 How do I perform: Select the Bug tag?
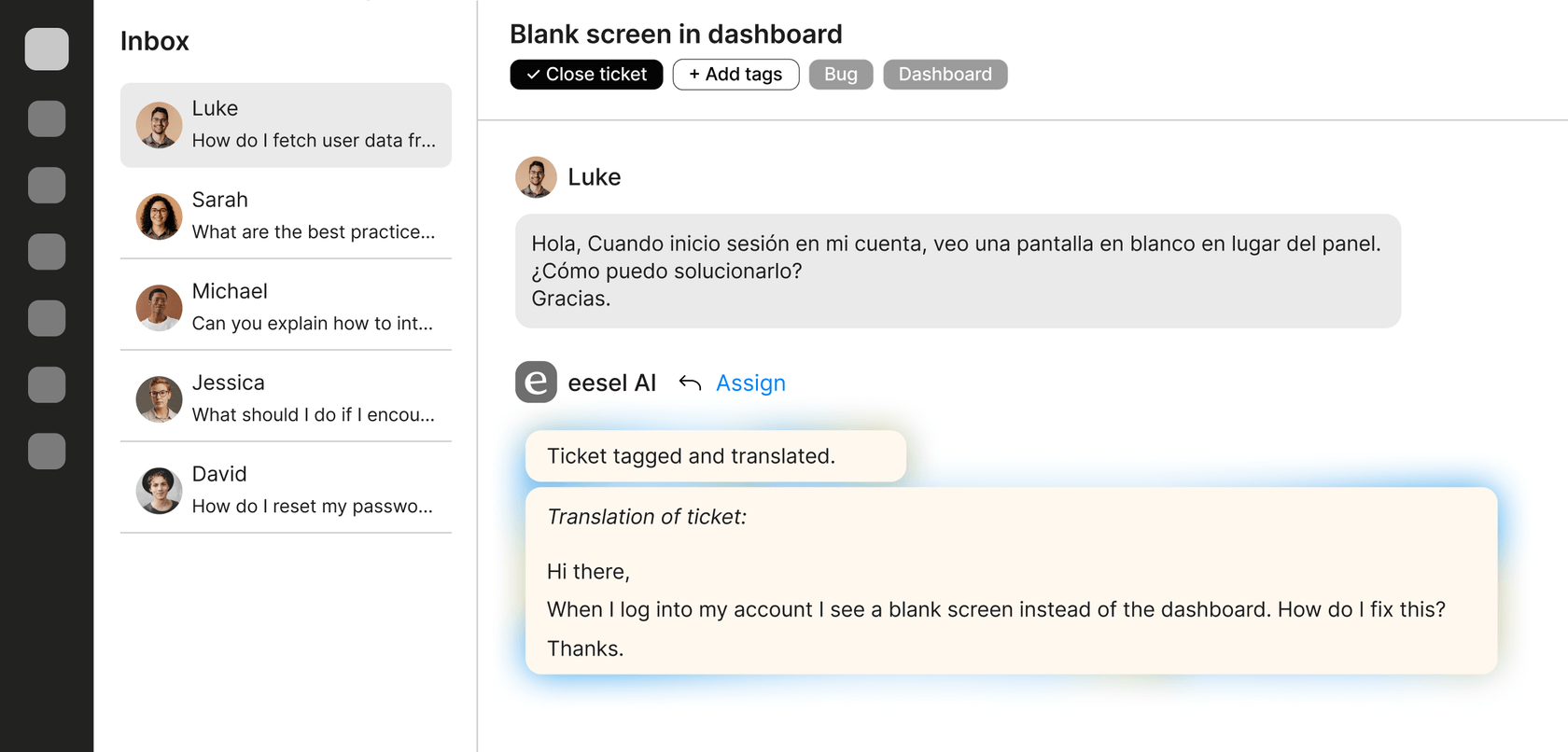click(840, 75)
